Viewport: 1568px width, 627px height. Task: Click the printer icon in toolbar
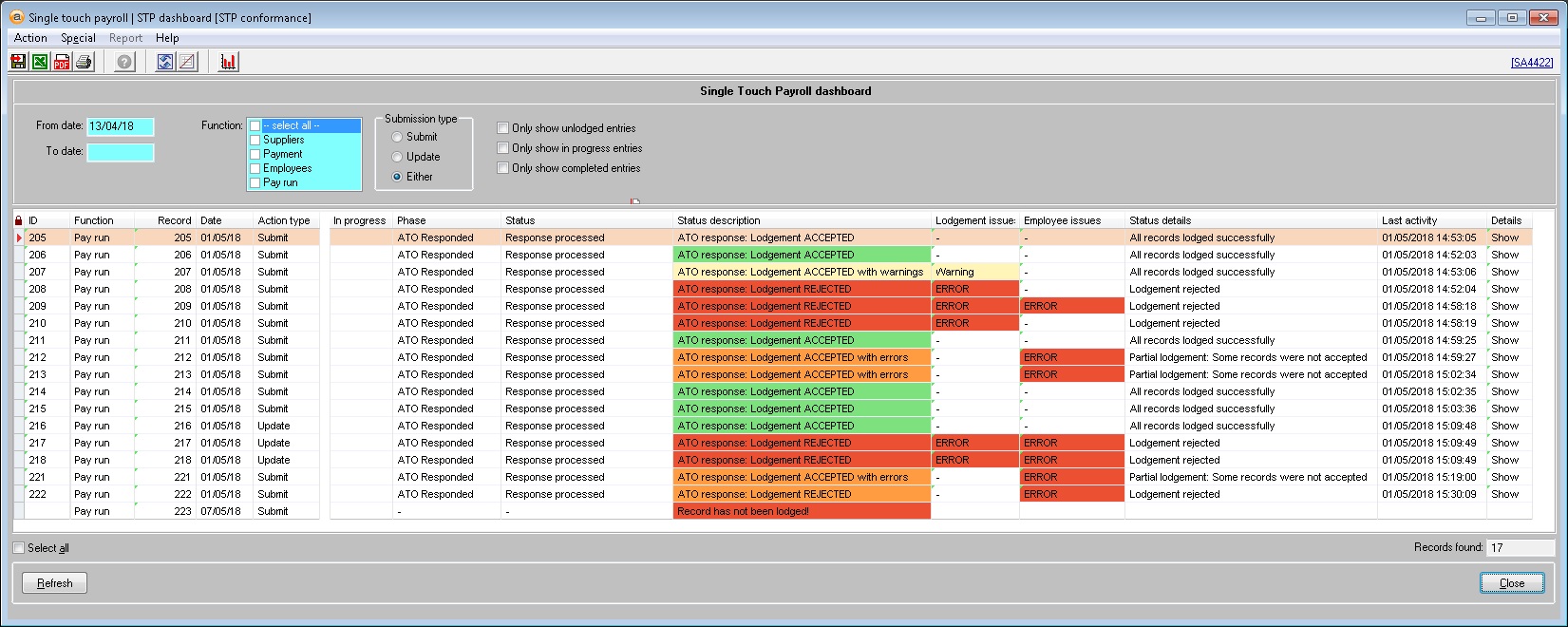click(84, 62)
